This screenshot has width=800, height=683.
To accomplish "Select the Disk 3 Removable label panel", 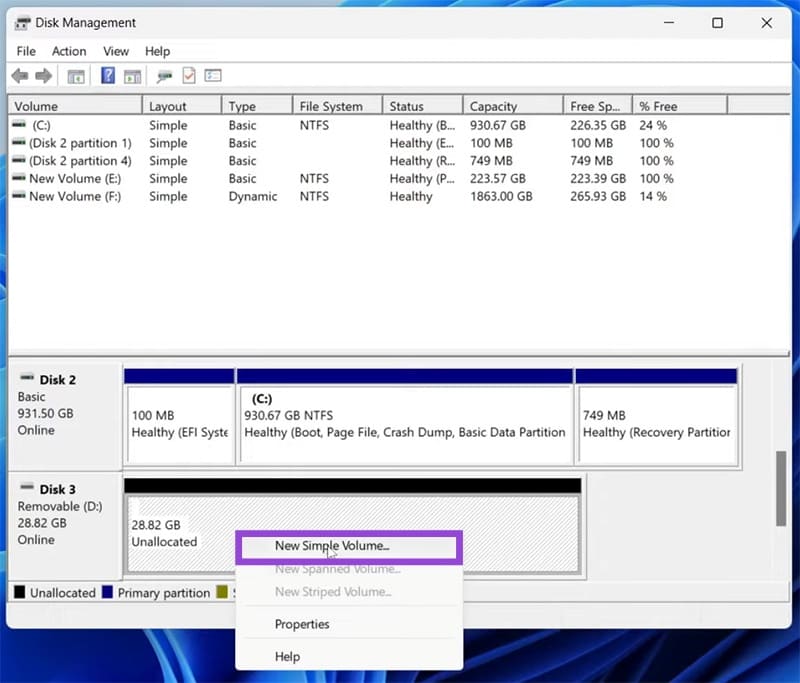I will 60,515.
